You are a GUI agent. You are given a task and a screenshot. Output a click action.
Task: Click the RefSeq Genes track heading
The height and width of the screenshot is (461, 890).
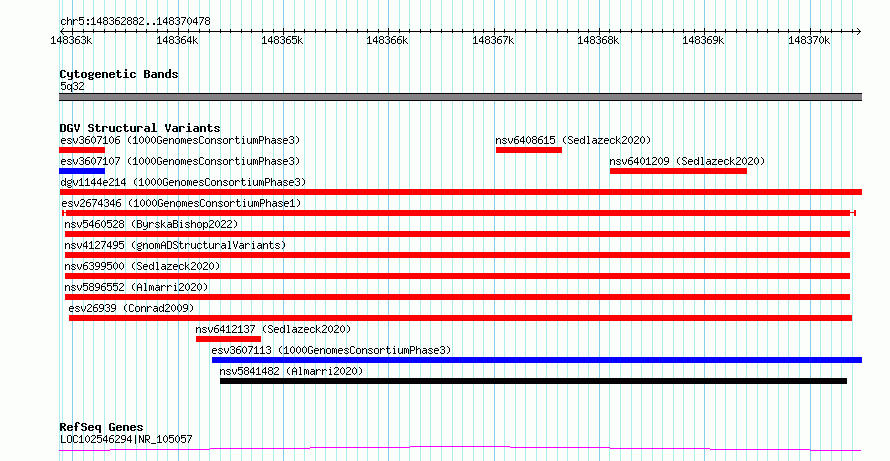pos(101,427)
